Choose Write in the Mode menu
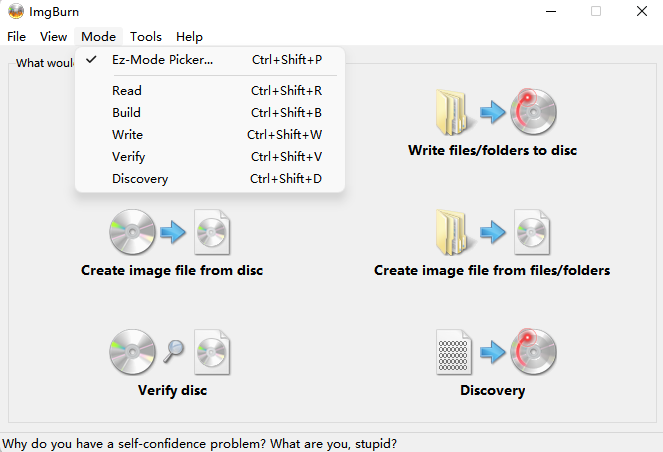 pyautogui.click(x=127, y=135)
